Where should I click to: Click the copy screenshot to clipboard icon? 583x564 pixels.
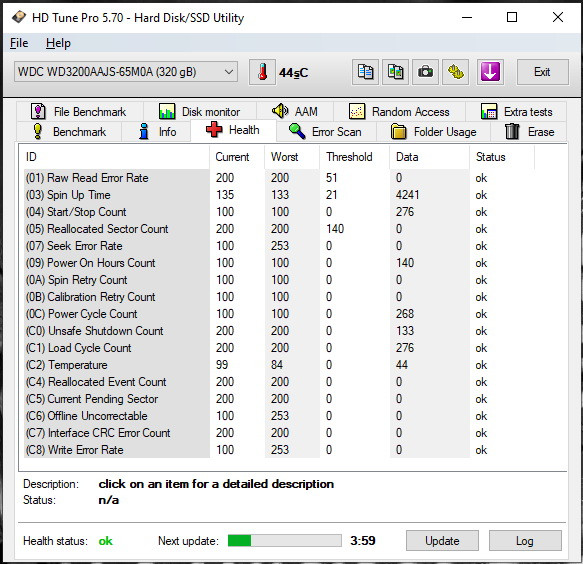click(x=395, y=72)
